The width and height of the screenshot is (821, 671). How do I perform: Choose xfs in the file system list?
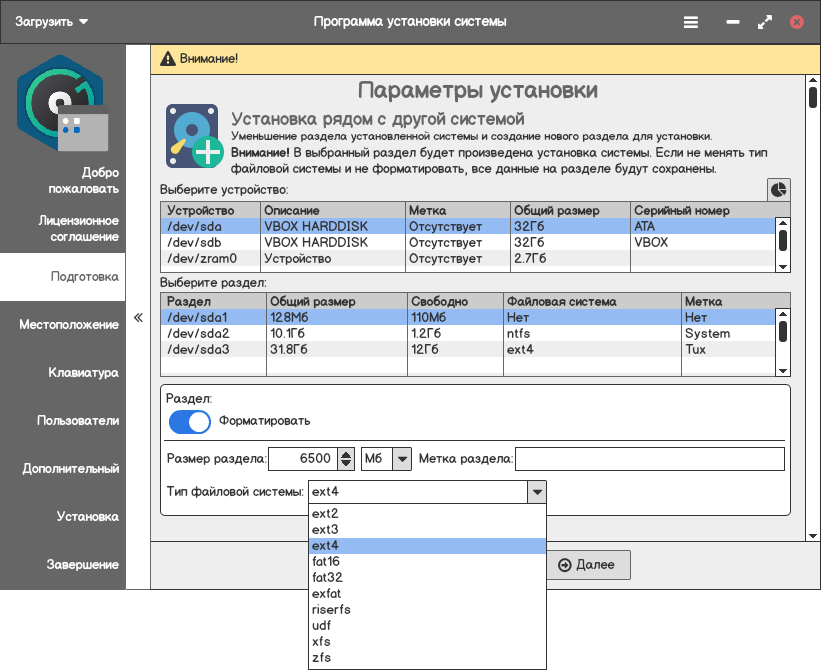(321, 641)
